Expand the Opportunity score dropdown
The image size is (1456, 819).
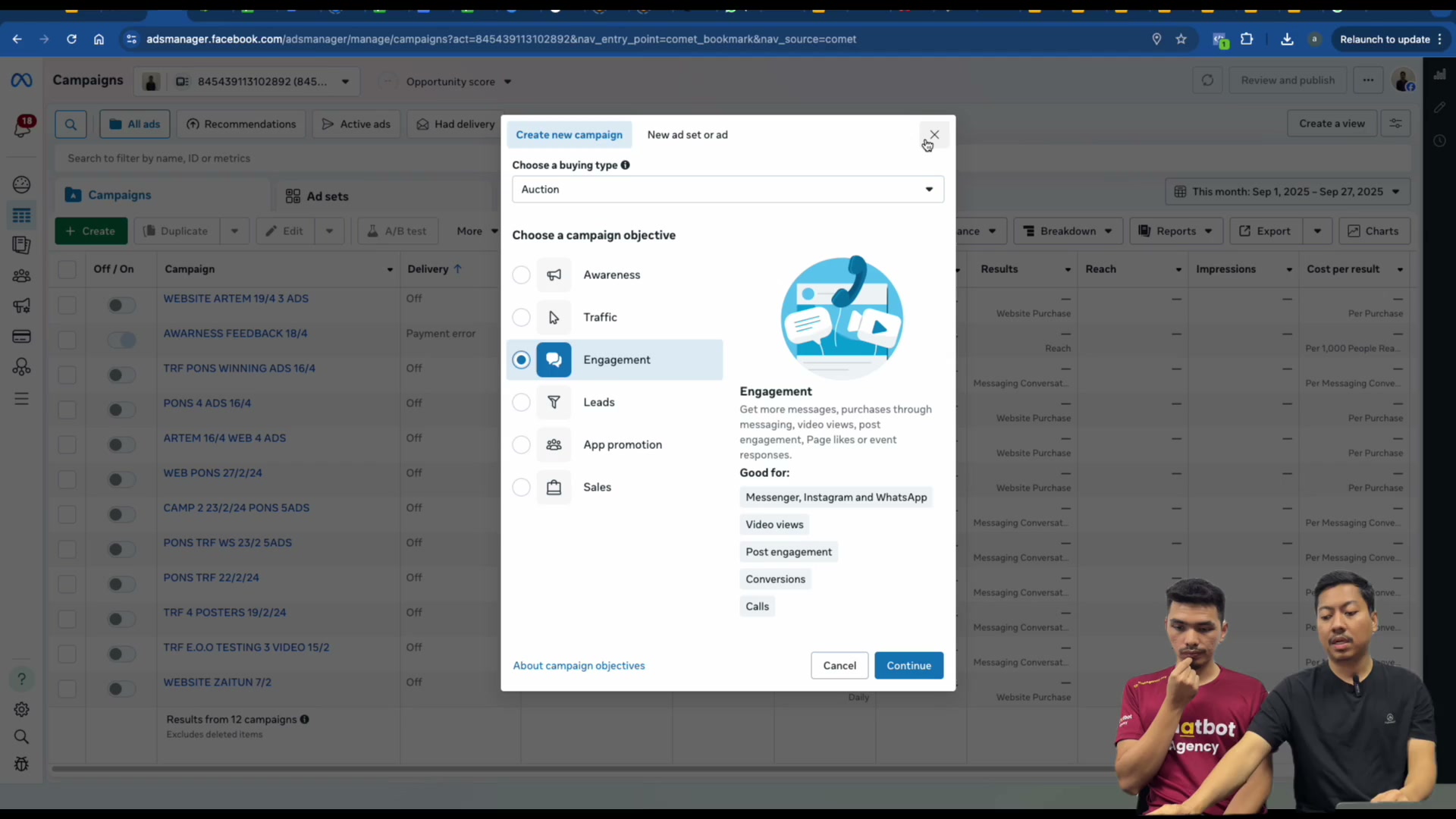pos(459,82)
